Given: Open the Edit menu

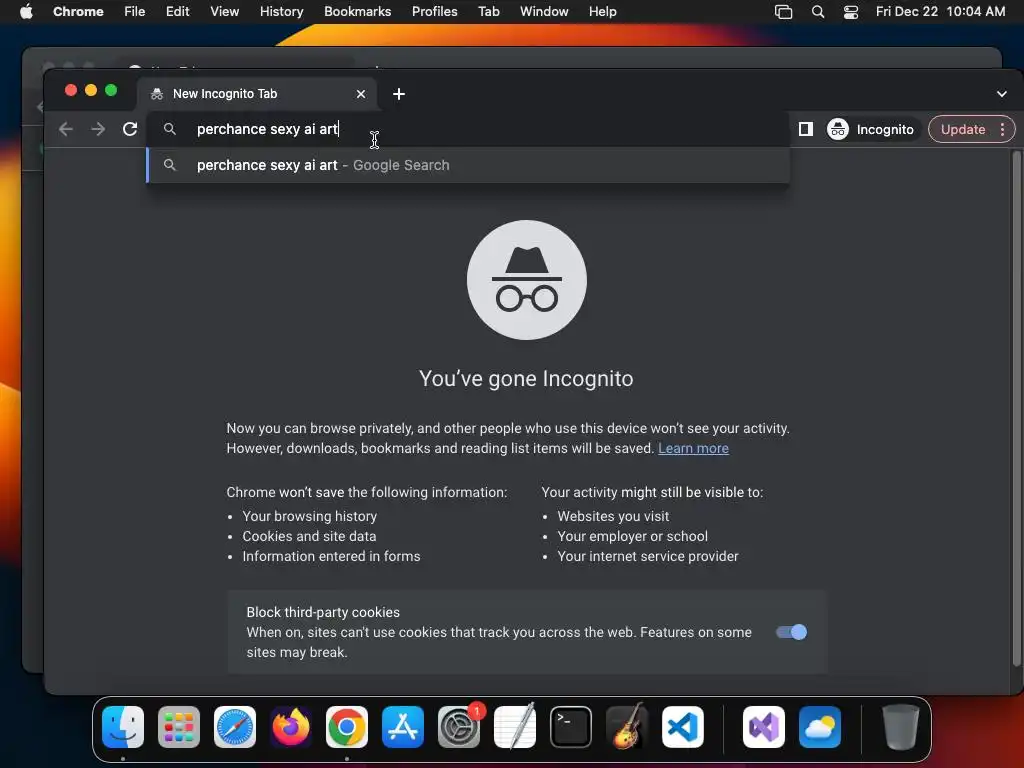Looking at the screenshot, I should pos(178,12).
